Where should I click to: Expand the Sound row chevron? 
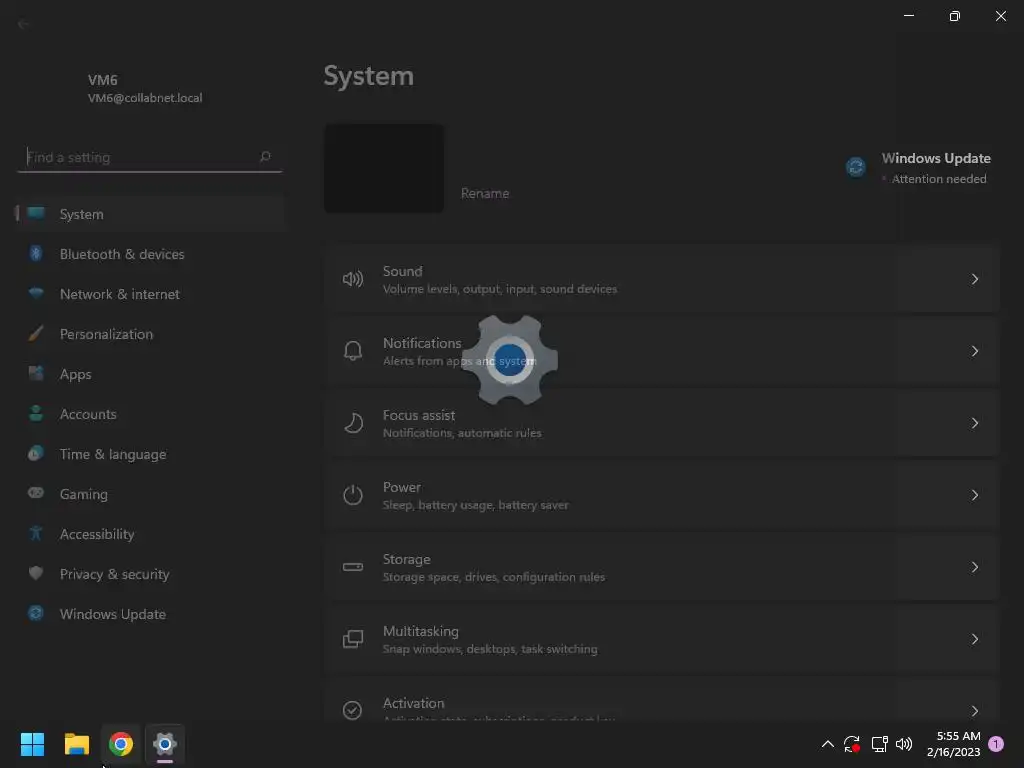pyautogui.click(x=974, y=279)
